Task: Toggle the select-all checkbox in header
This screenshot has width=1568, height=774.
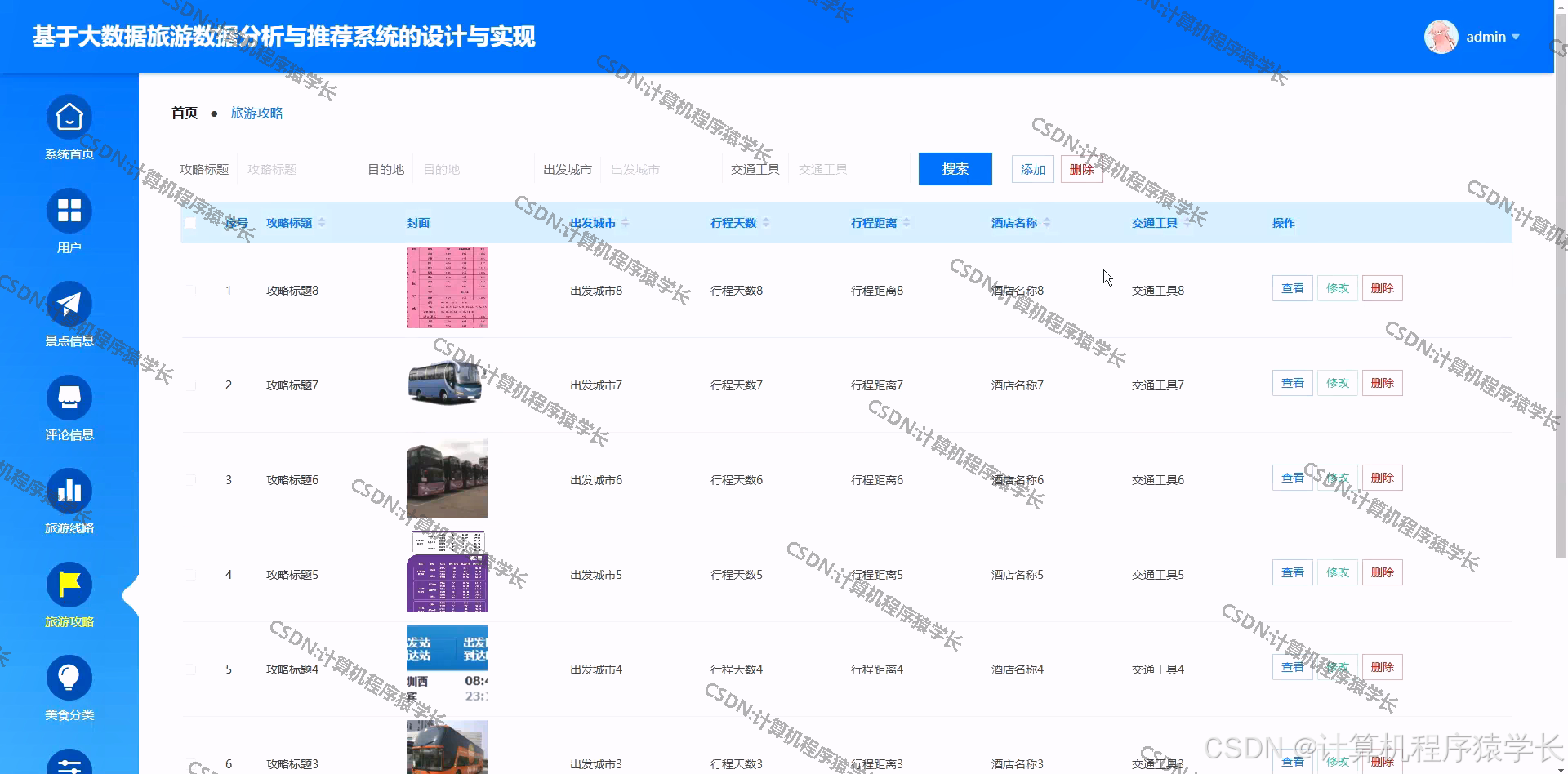Action: (x=190, y=223)
